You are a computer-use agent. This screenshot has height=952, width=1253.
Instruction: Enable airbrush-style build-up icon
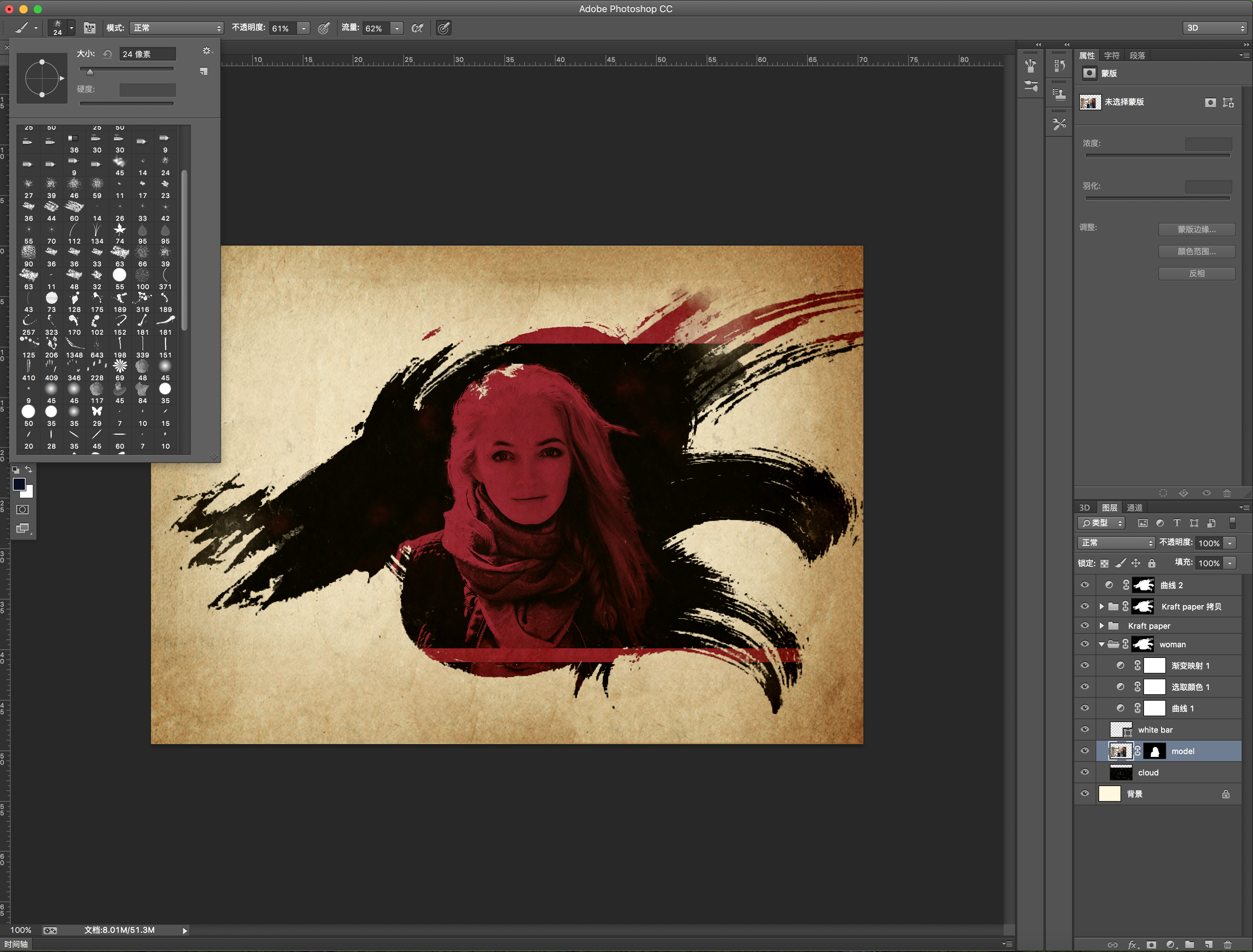417,28
